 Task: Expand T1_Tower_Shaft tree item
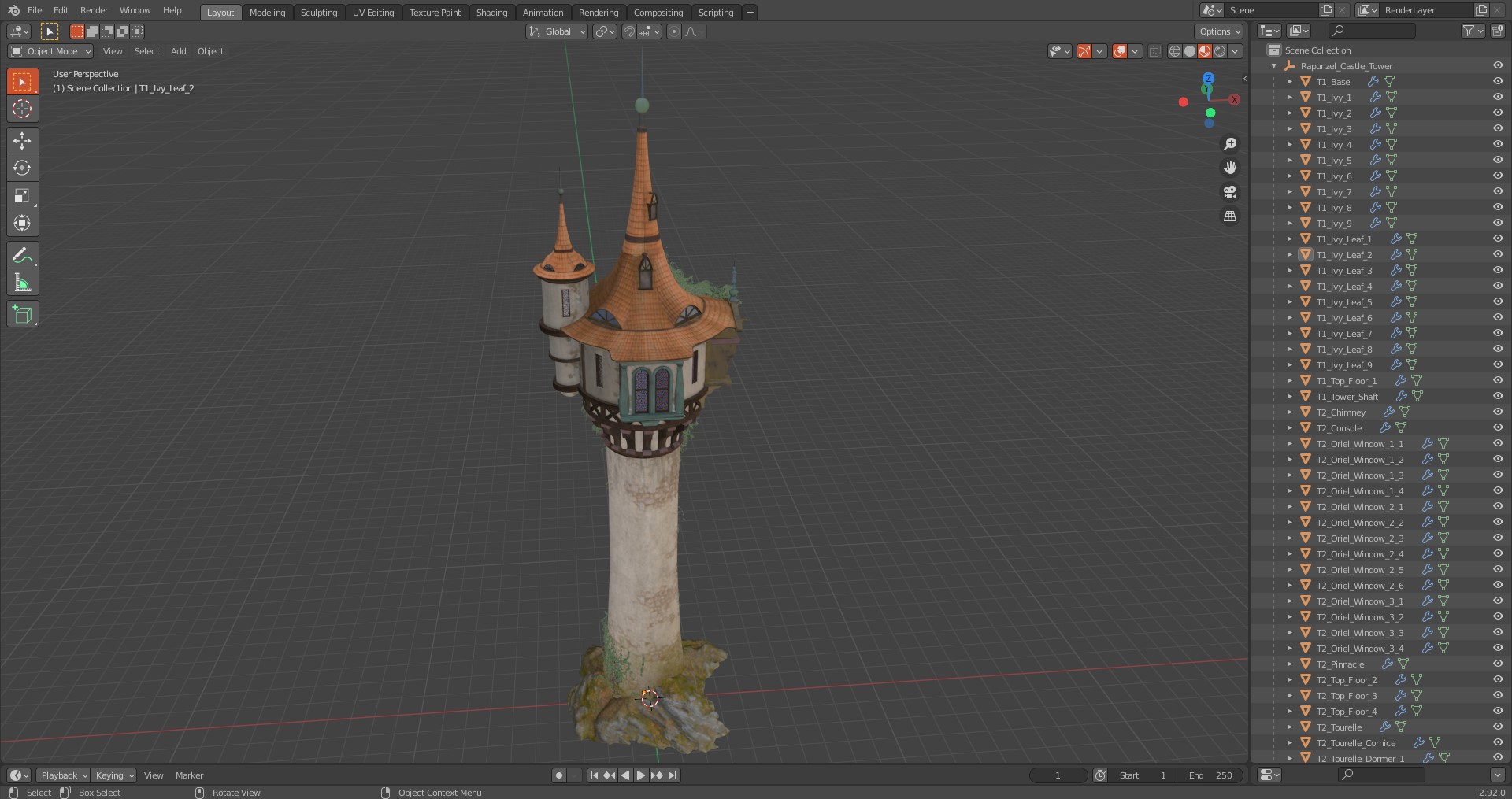point(1289,397)
